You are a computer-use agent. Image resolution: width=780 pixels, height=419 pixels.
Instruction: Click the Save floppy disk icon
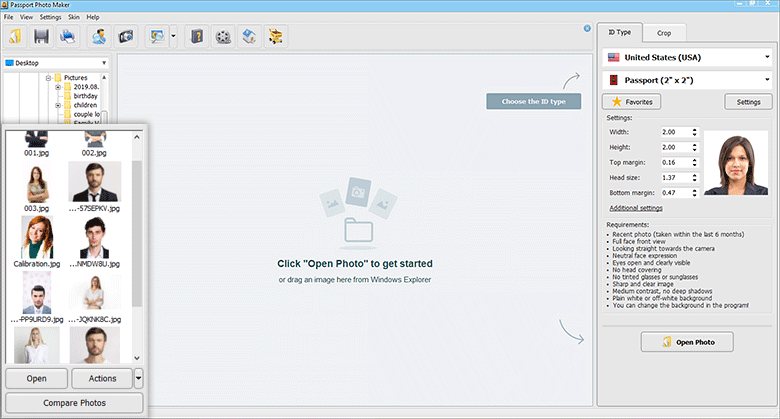[41, 36]
